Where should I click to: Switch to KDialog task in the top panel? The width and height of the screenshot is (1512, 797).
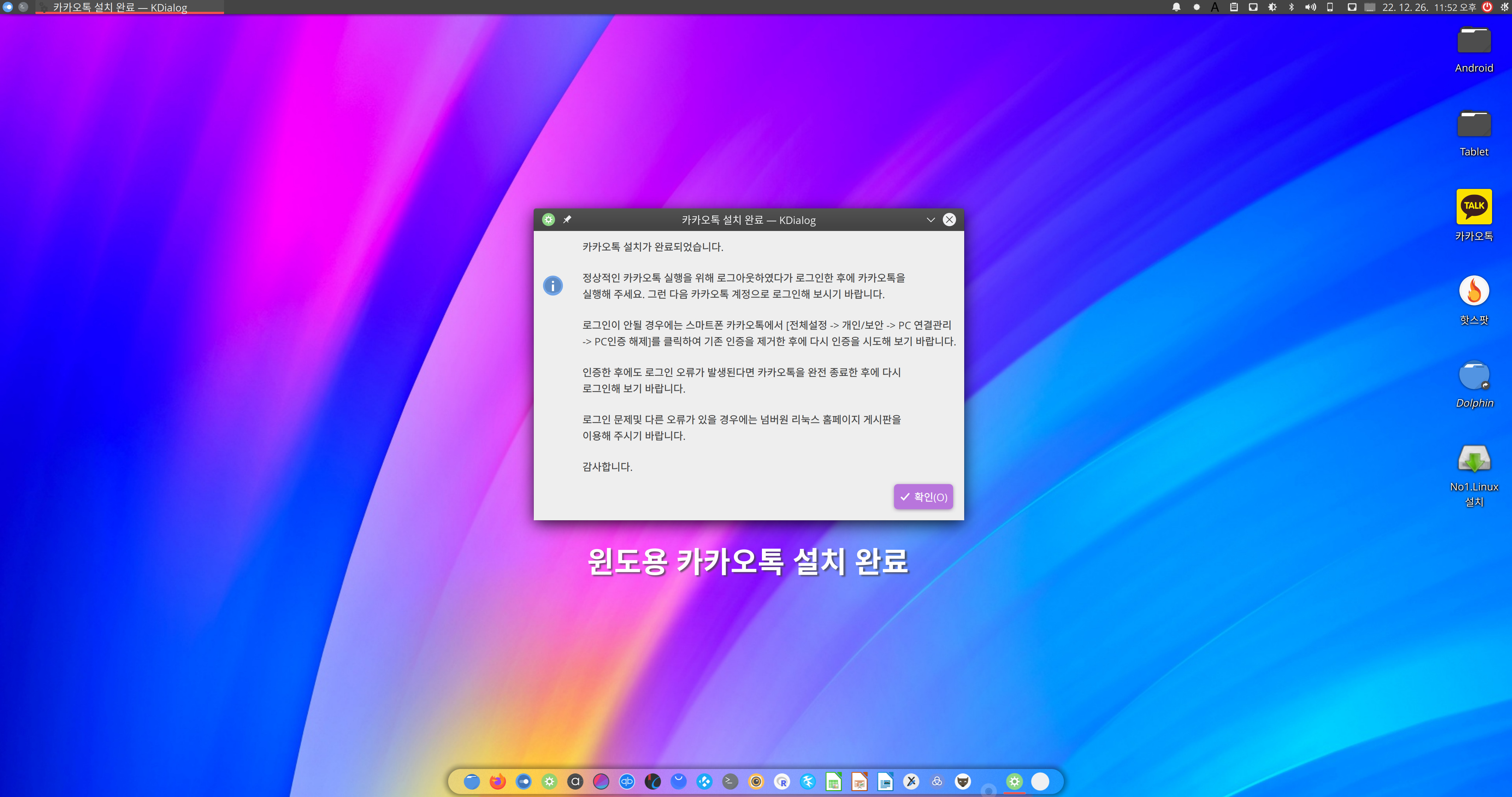pos(129,7)
